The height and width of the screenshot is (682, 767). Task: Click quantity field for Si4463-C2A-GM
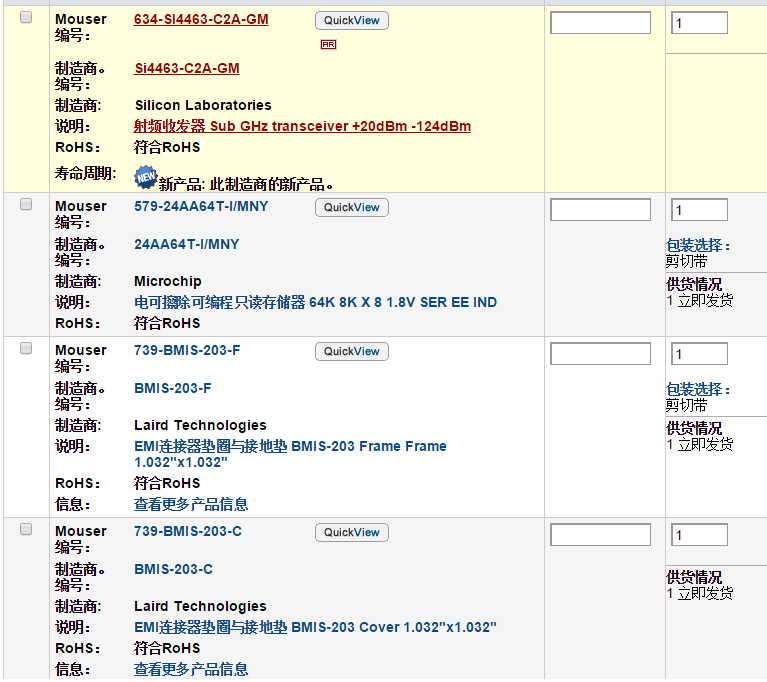(699, 23)
